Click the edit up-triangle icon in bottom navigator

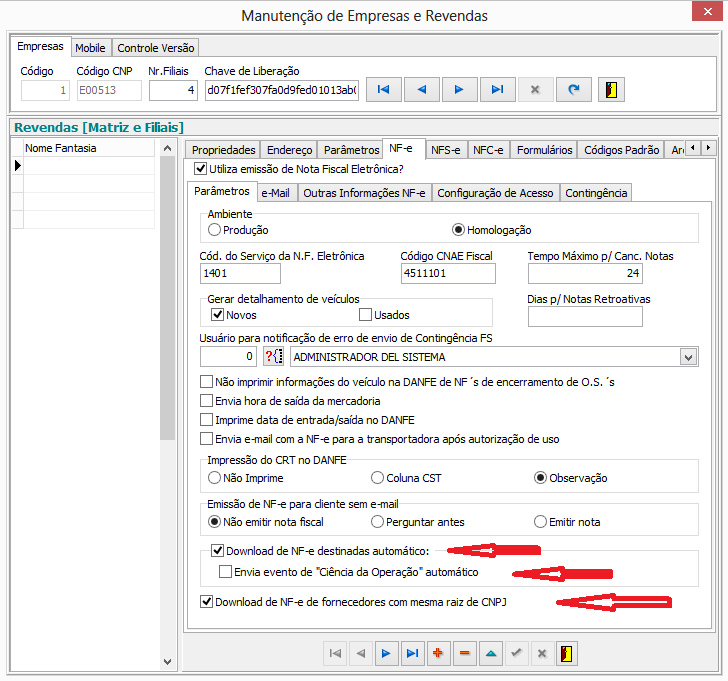tap(491, 654)
